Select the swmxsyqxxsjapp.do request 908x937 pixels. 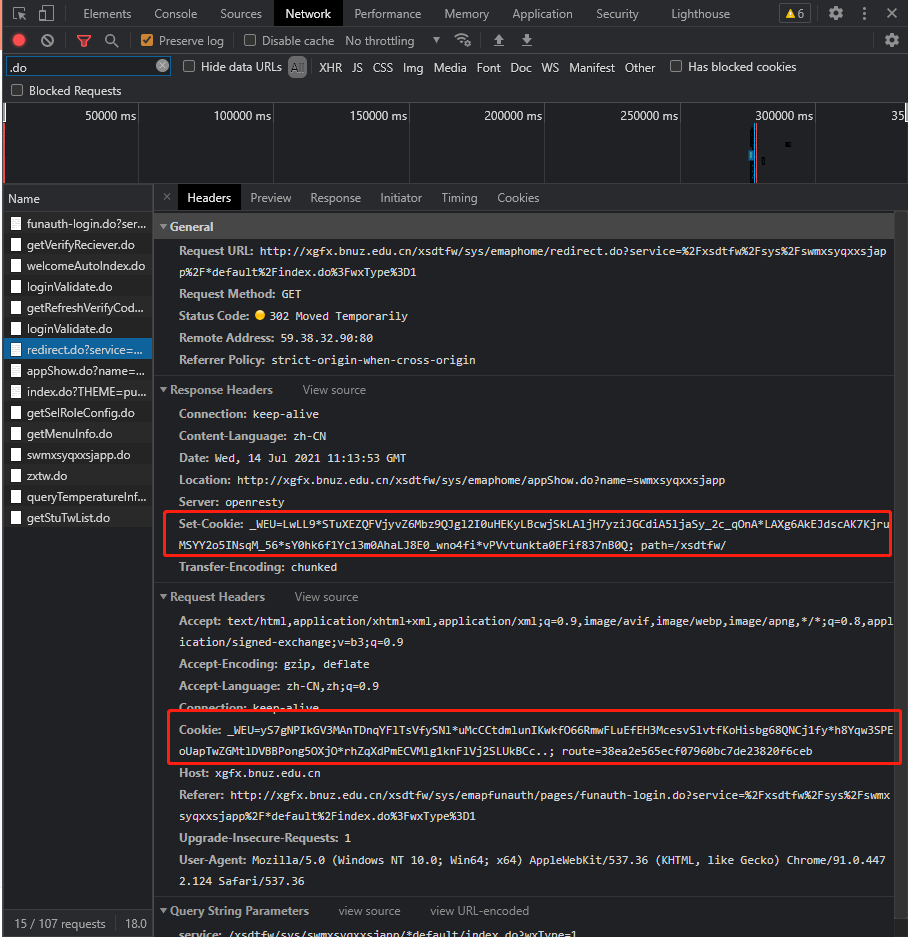pos(78,455)
